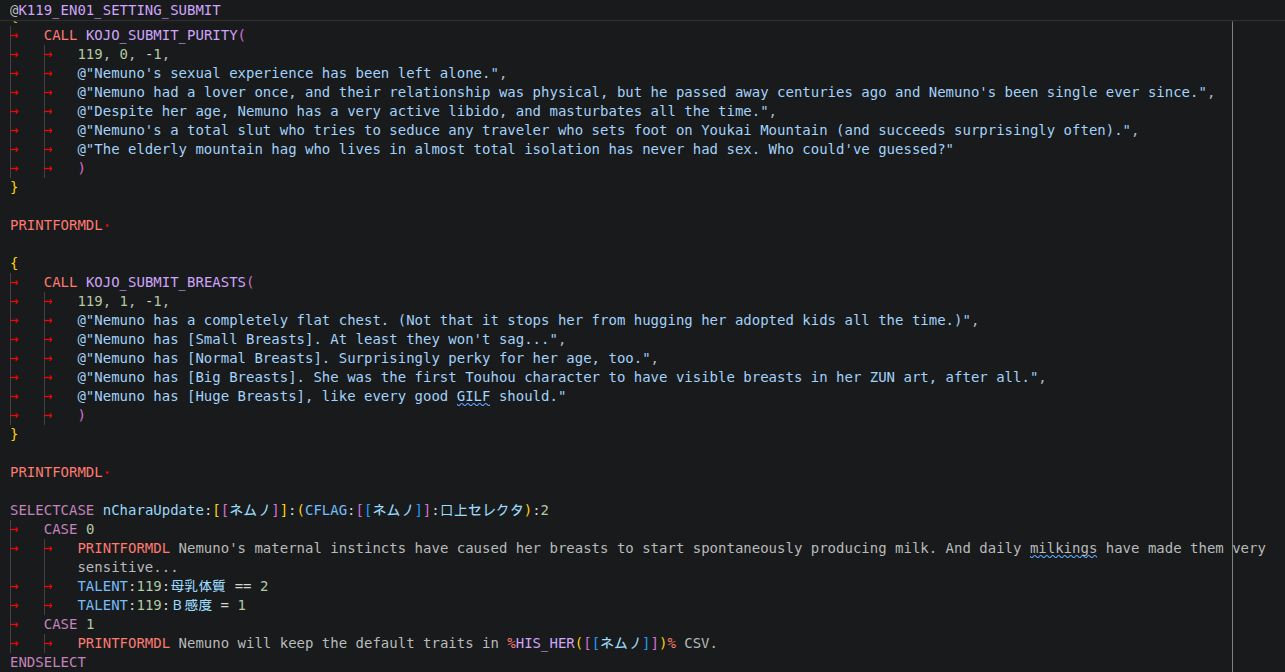Image resolution: width=1285 pixels, height=672 pixels.
Task: Click the first PRINTFORMDL keyword line
Action: click(x=57, y=225)
